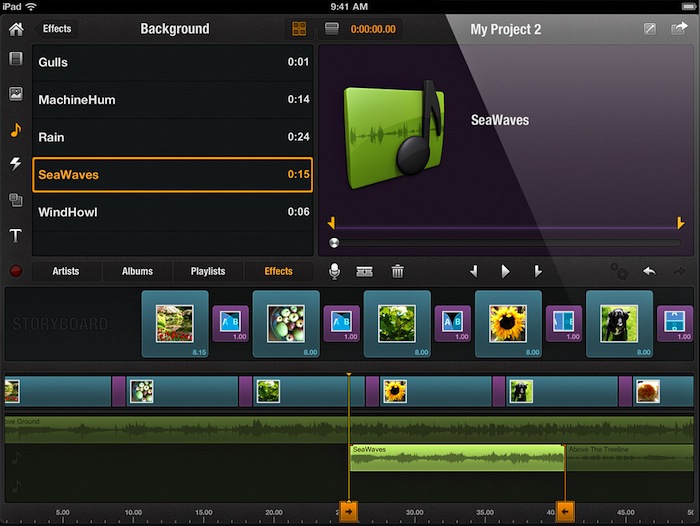Click the right orange arrow timeline marker
Viewport: 700px width, 526px height.
[565, 512]
